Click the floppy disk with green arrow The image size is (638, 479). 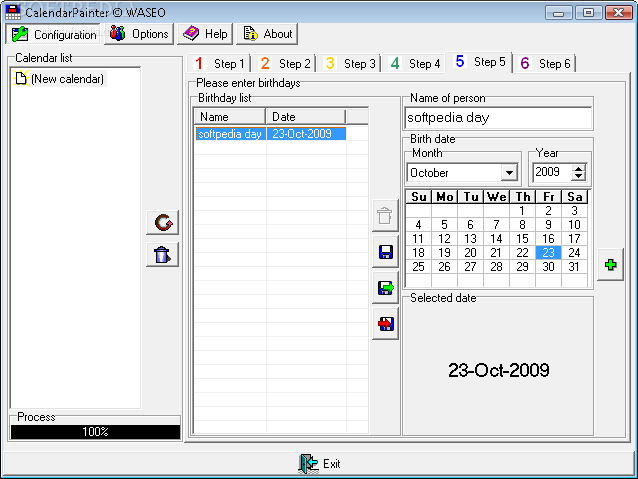(385, 288)
